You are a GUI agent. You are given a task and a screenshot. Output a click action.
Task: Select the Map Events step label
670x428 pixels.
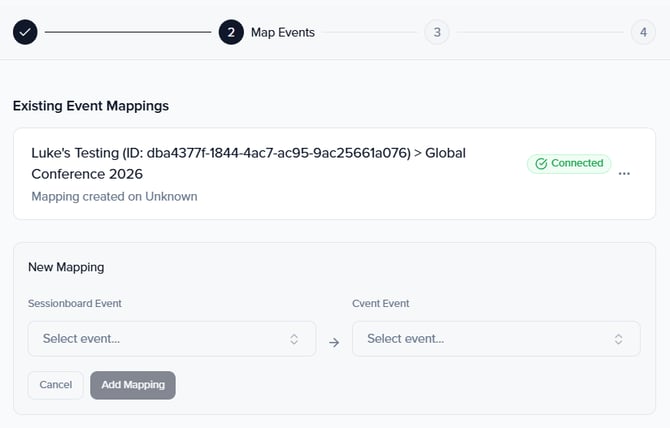283,32
